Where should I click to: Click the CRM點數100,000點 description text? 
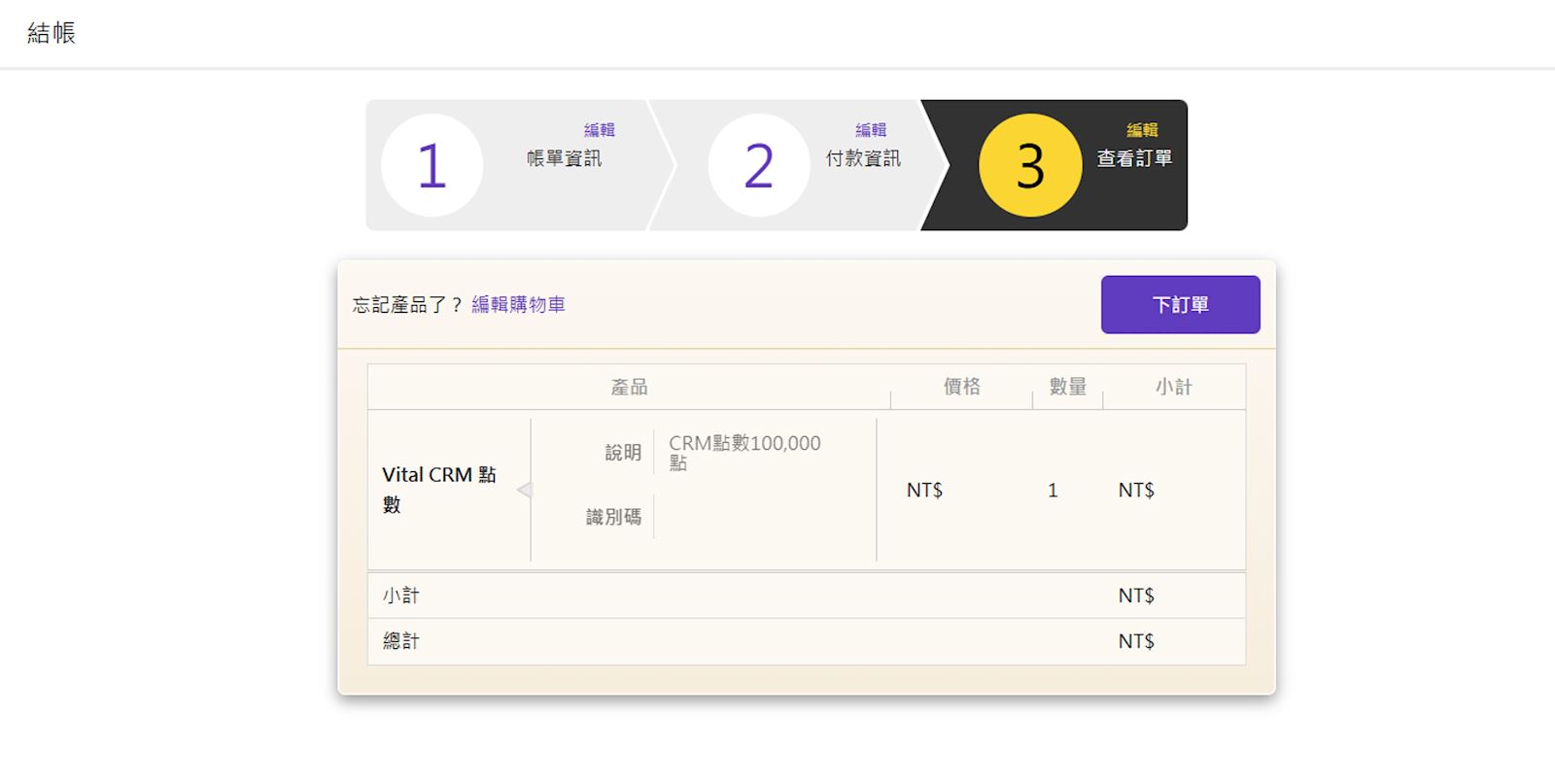pyautogui.click(x=744, y=453)
